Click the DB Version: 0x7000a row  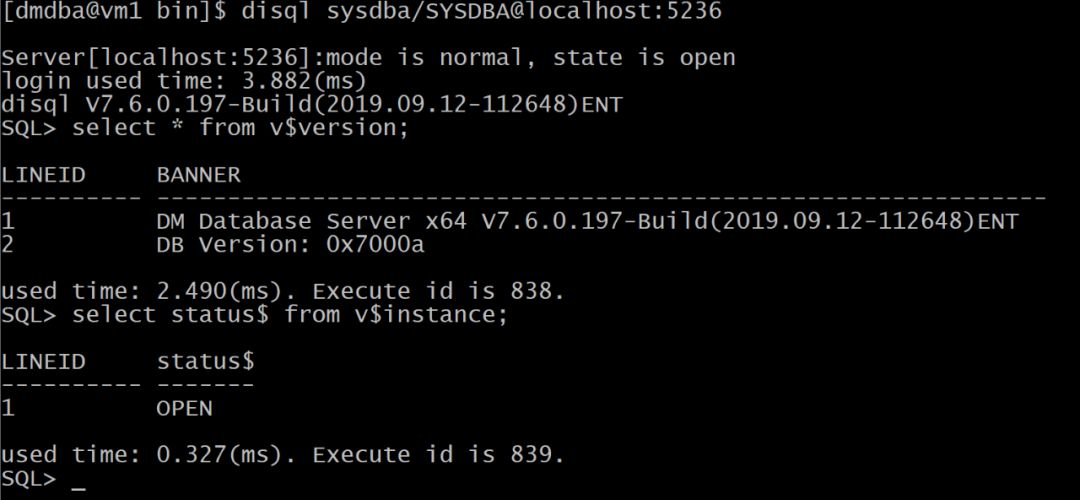290,244
